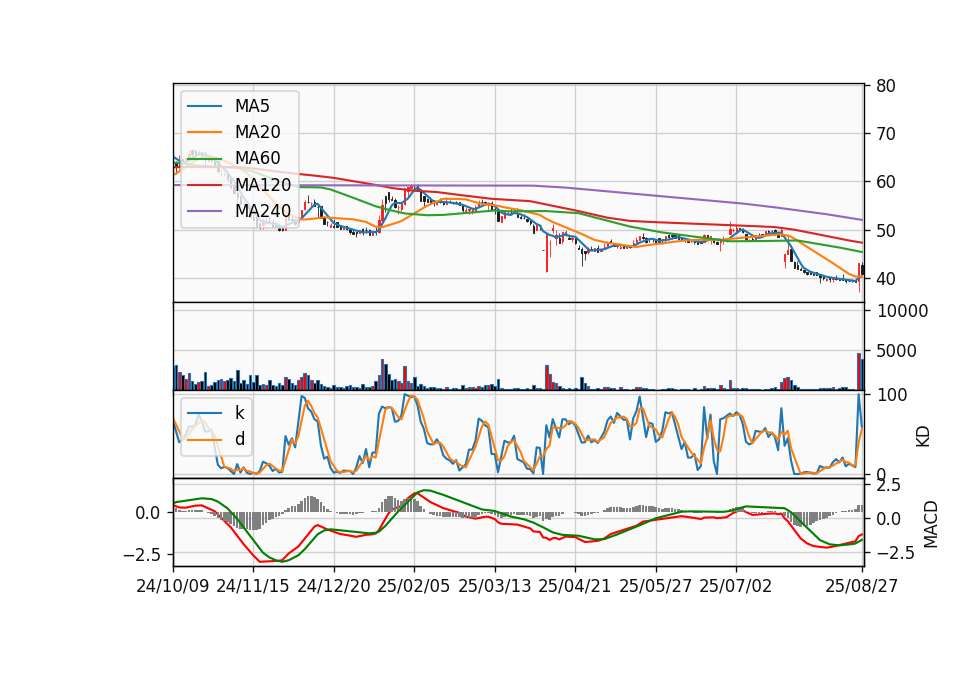Viewport: 960px width, 690px height.
Task: Click the MA60 legend label
Action: [x=257, y=158]
